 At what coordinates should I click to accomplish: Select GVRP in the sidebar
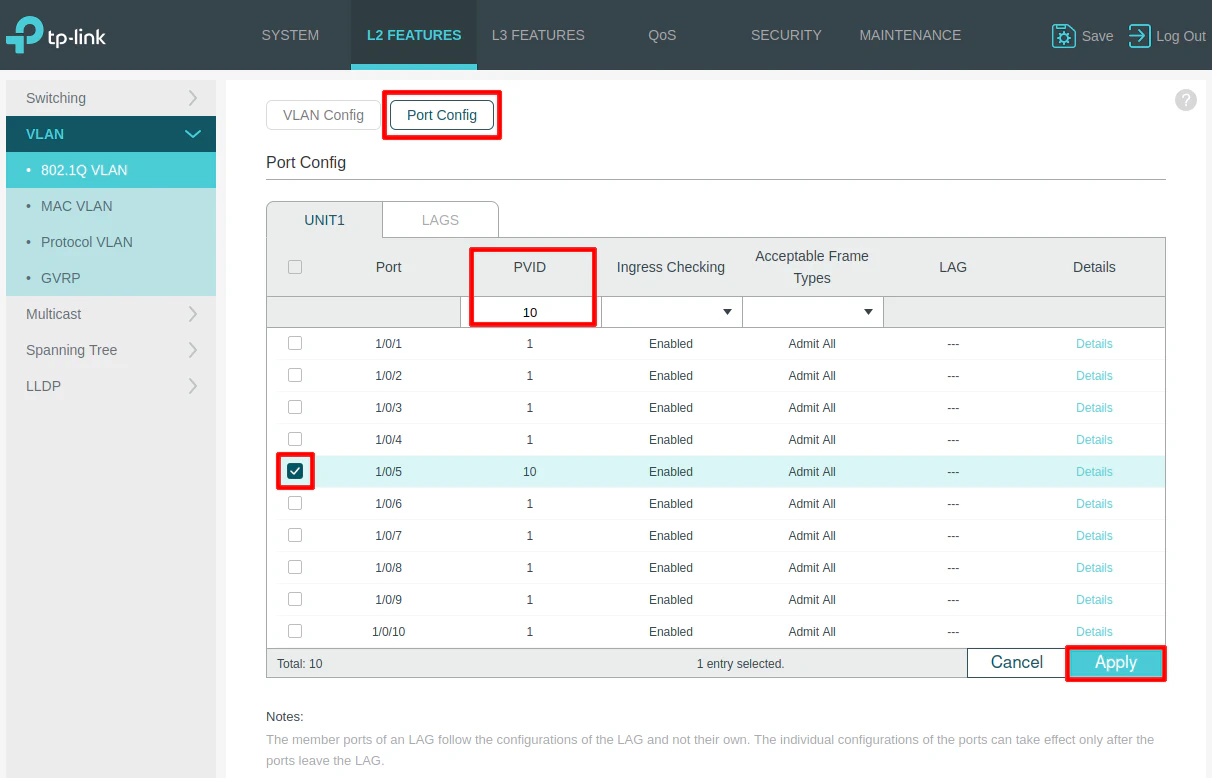pos(111,278)
